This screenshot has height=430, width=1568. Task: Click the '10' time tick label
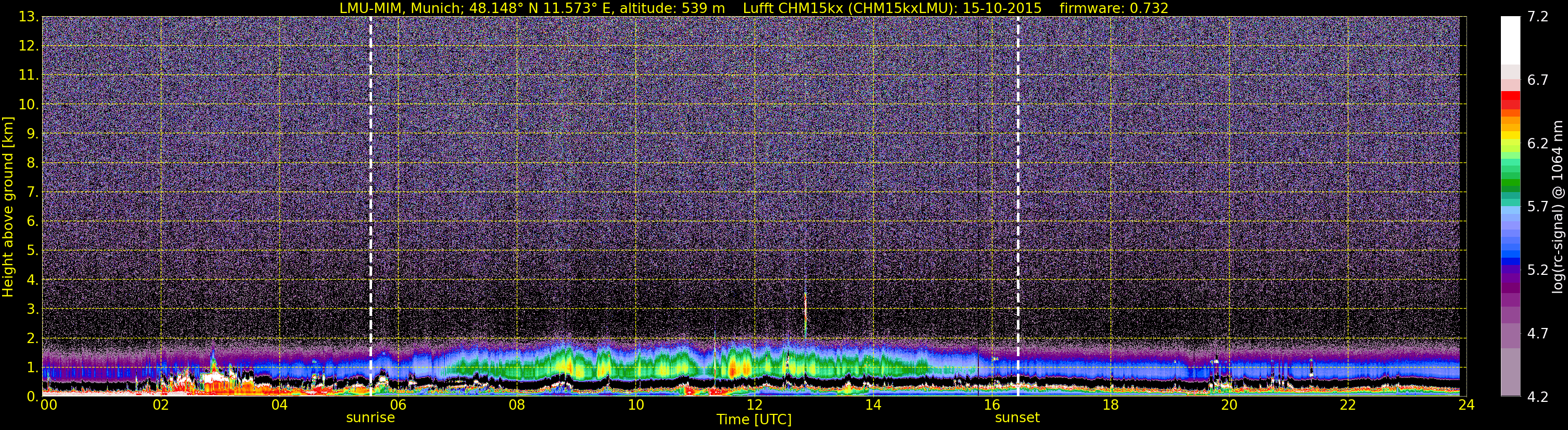coord(635,405)
